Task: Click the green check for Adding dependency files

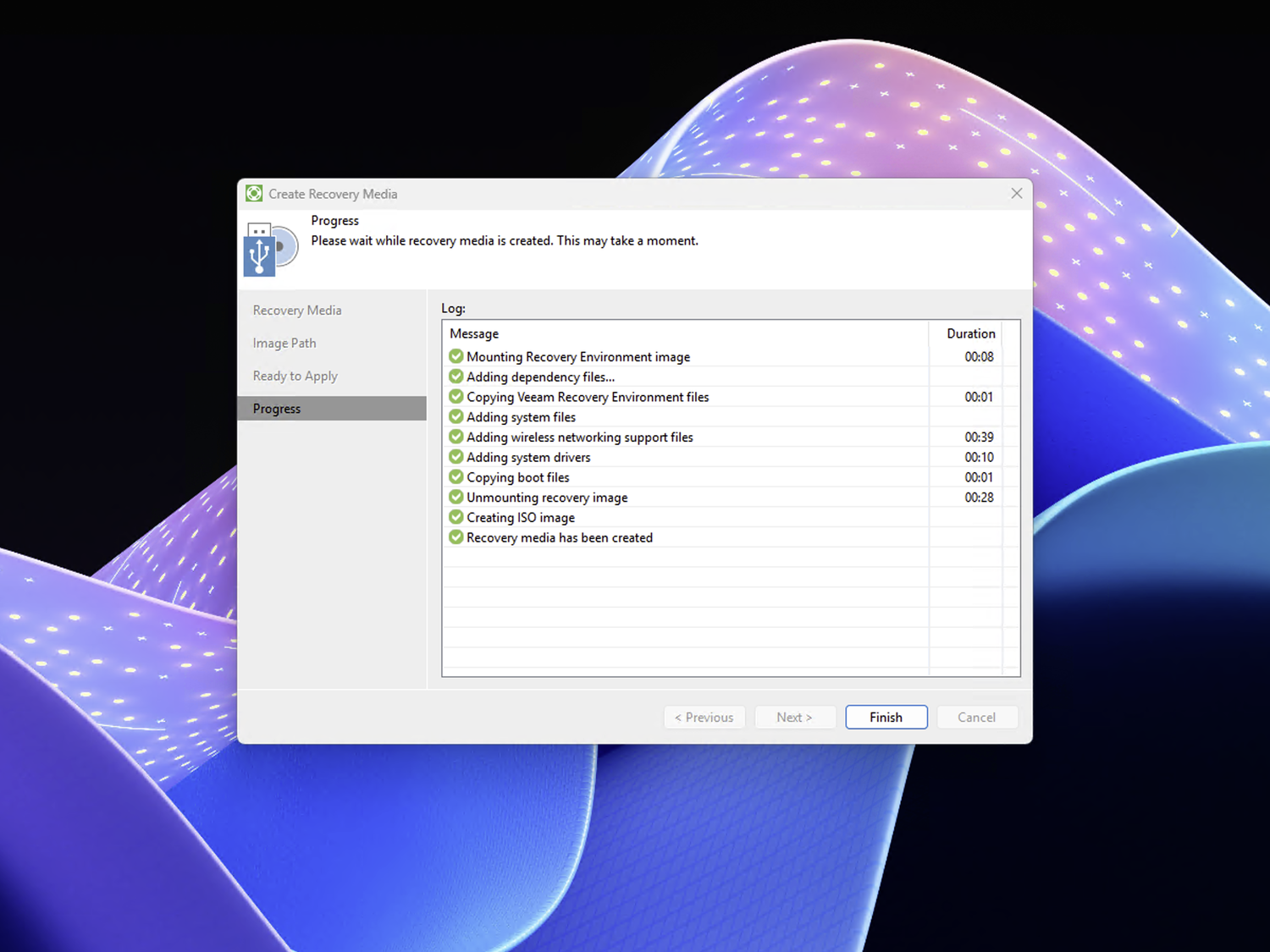Action: [456, 377]
